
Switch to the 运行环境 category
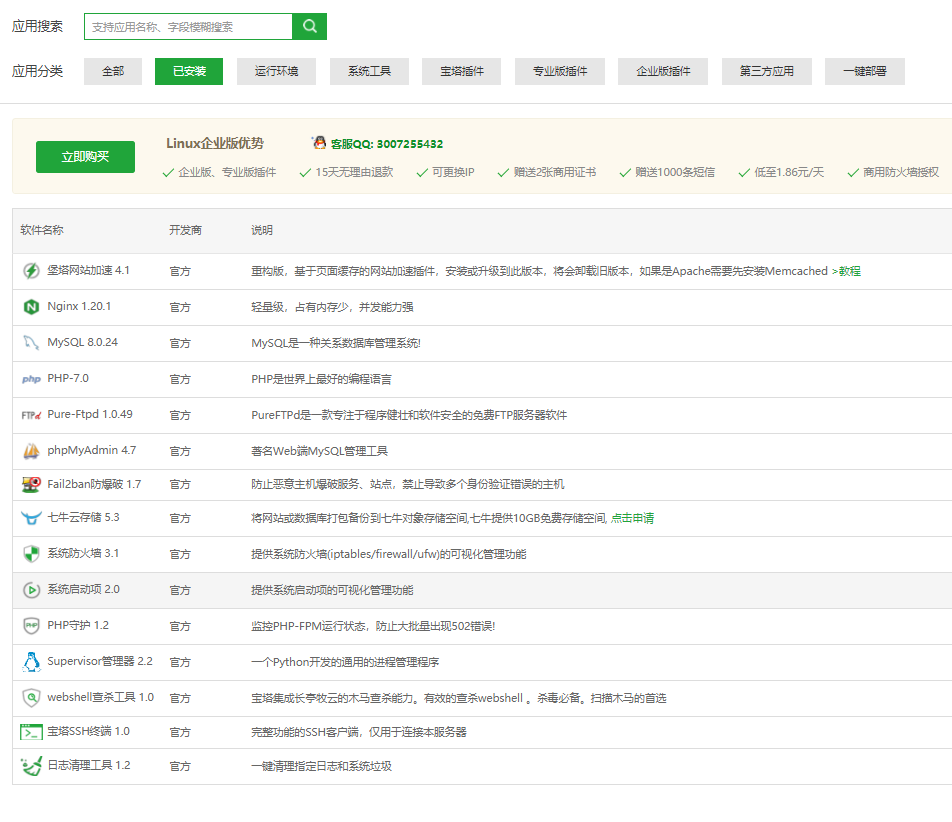(276, 71)
